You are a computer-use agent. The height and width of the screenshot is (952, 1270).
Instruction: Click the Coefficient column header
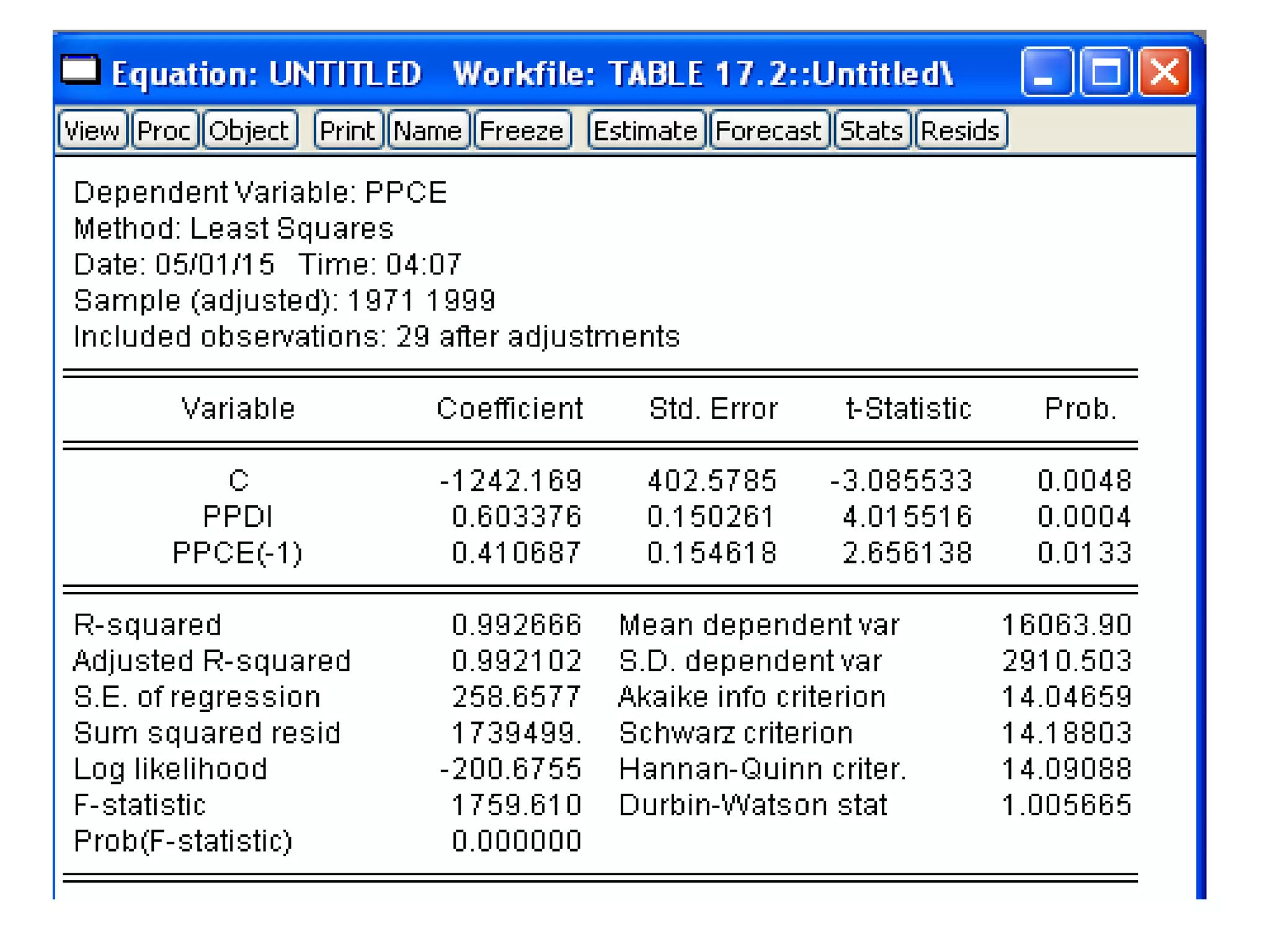pyautogui.click(x=509, y=409)
